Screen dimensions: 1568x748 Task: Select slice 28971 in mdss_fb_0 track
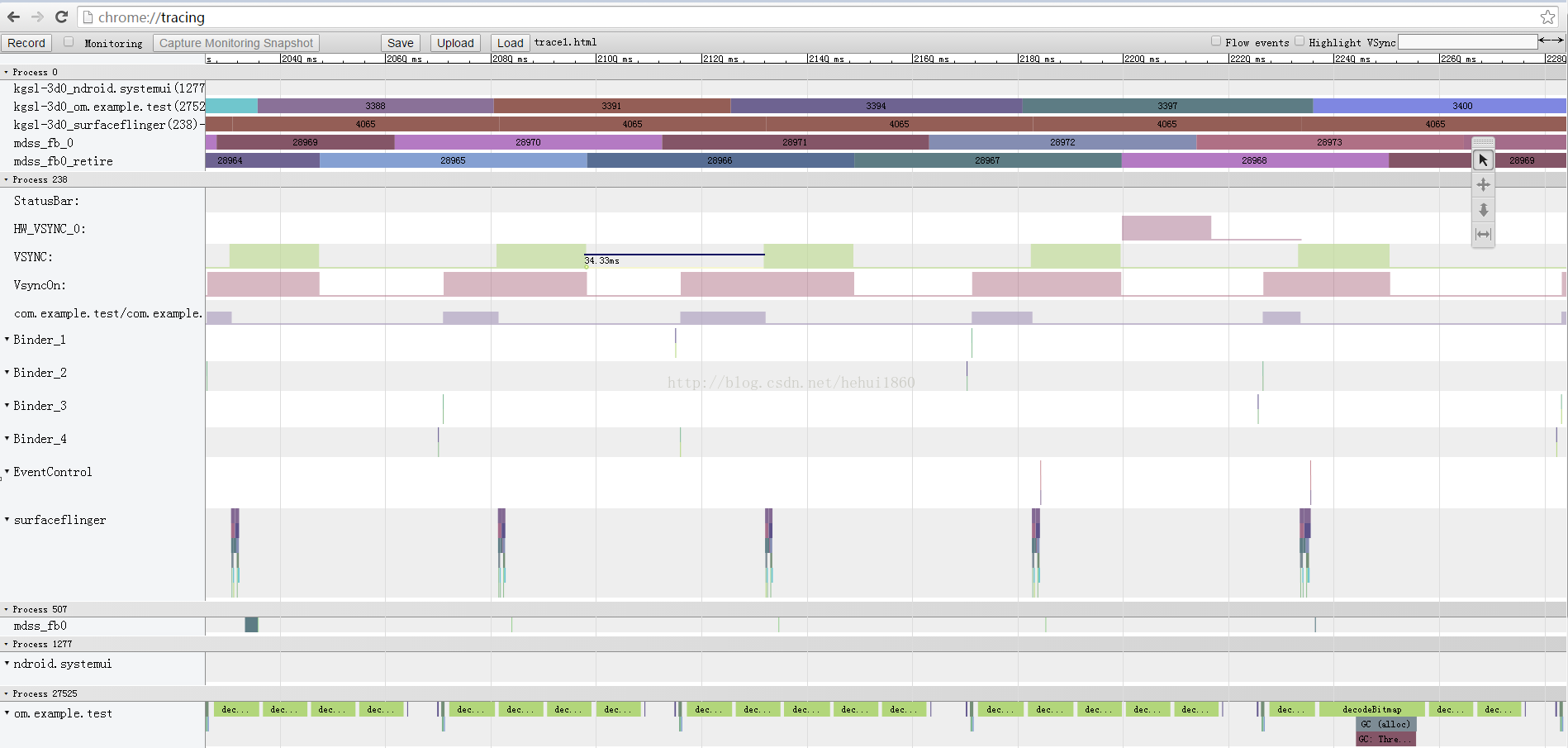[x=795, y=142]
